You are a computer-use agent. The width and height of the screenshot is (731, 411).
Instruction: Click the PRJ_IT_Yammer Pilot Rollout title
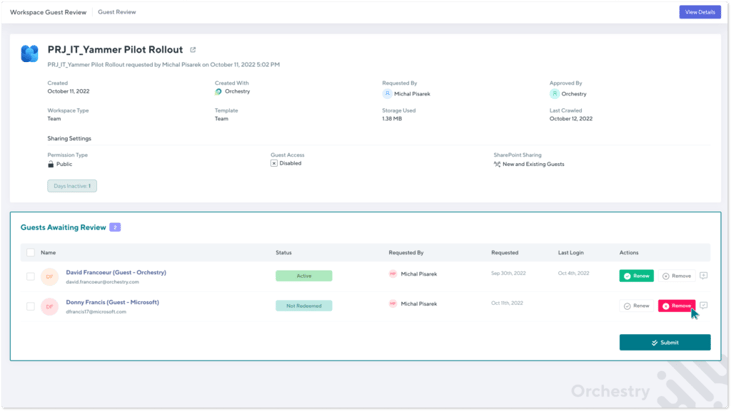click(115, 50)
